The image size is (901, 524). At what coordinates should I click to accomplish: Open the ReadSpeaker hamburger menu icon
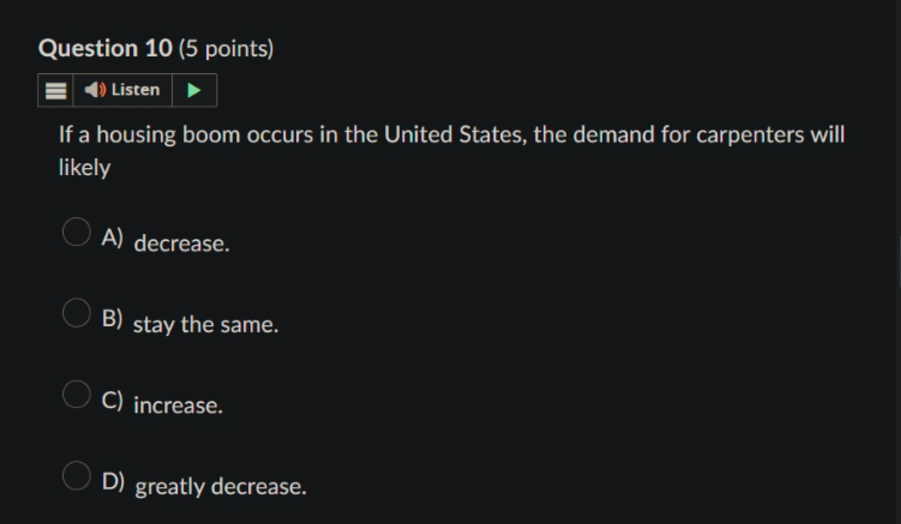[56, 90]
